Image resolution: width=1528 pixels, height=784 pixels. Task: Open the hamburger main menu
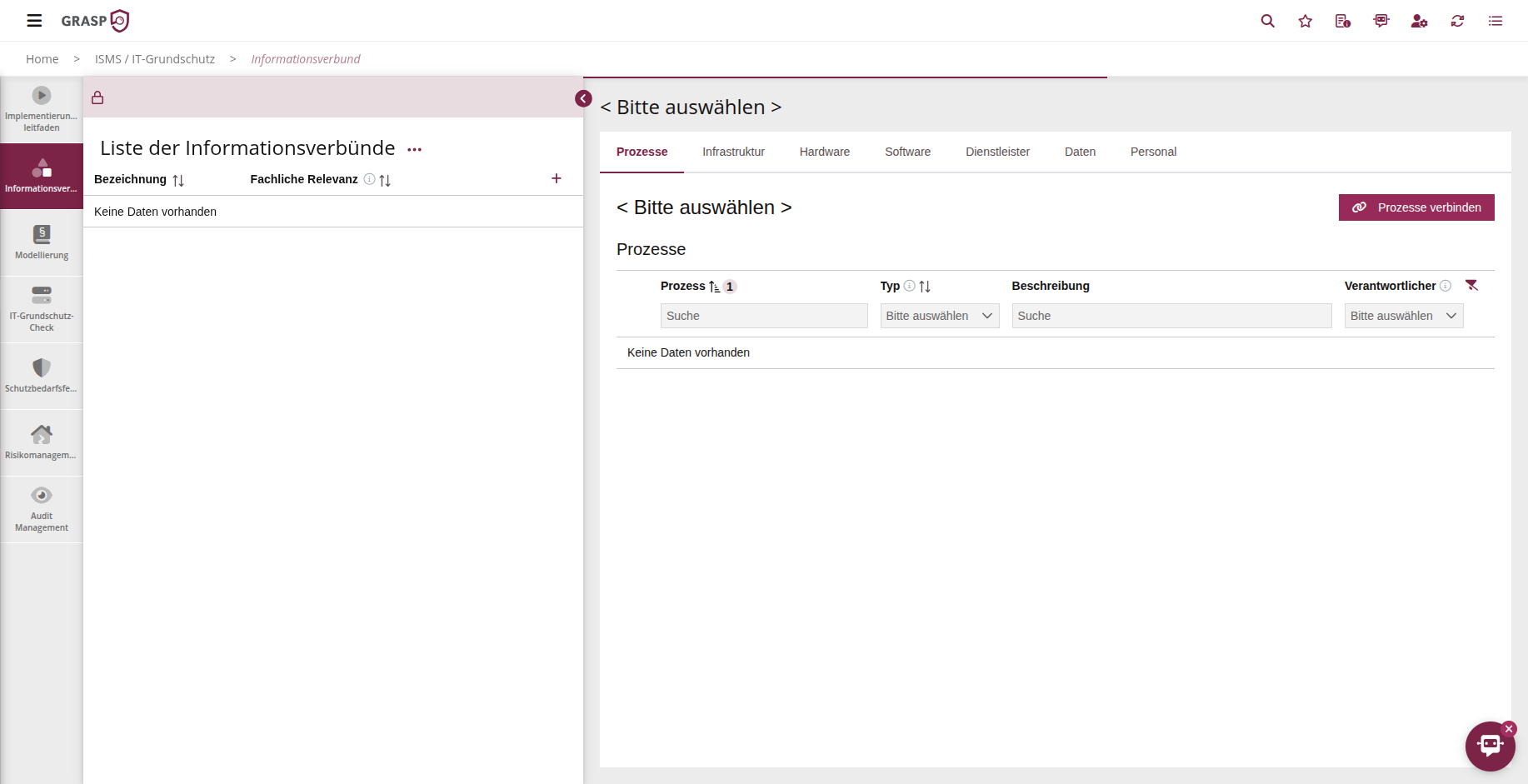(x=34, y=21)
